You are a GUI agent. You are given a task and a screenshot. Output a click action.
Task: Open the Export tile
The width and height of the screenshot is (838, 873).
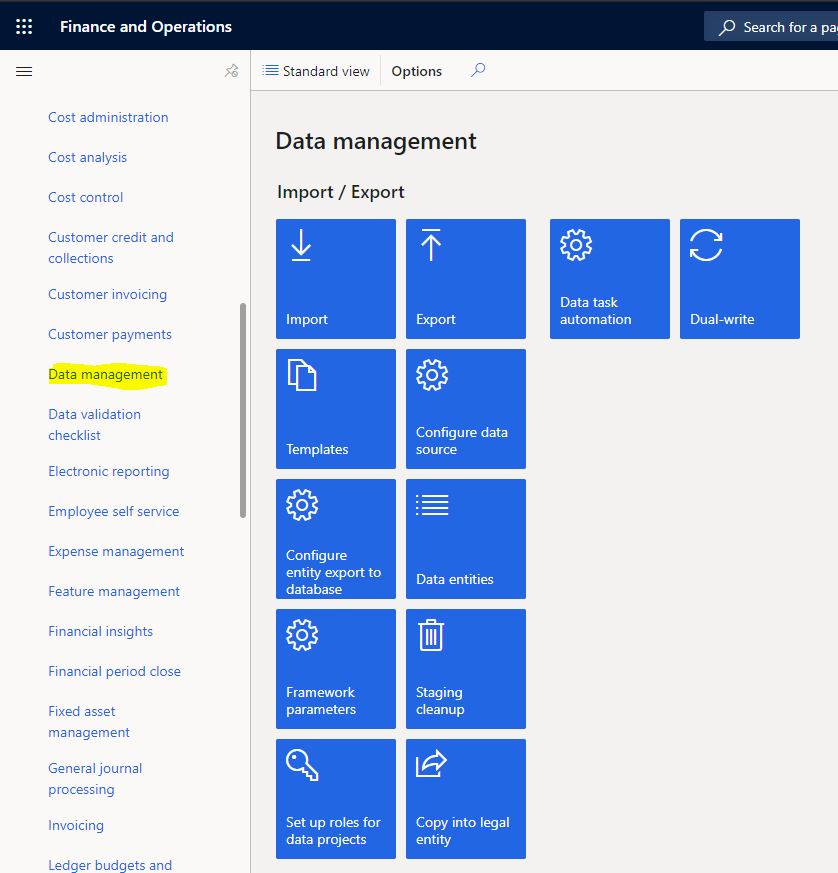(x=465, y=278)
